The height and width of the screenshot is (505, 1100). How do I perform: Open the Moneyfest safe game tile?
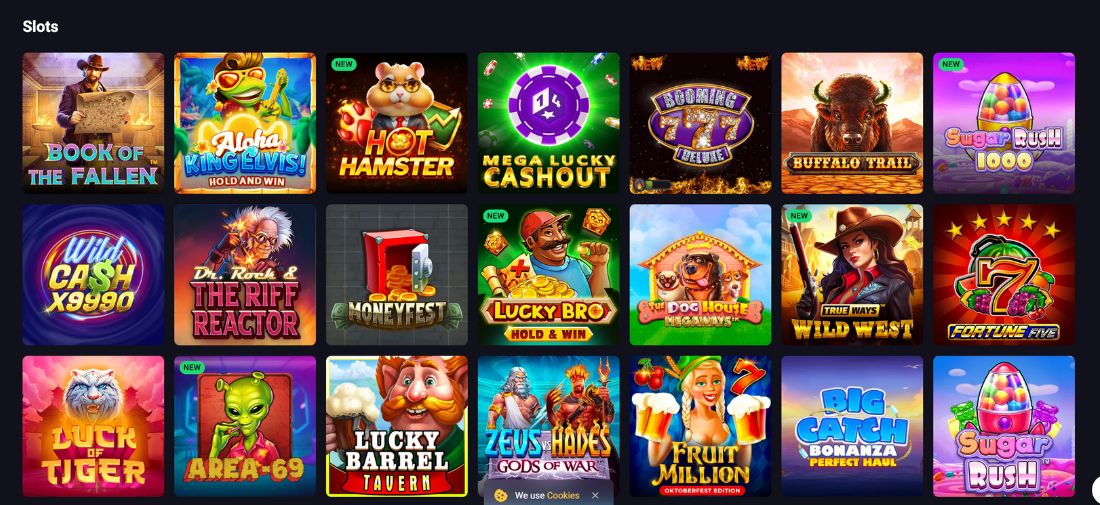pyautogui.click(x=397, y=275)
